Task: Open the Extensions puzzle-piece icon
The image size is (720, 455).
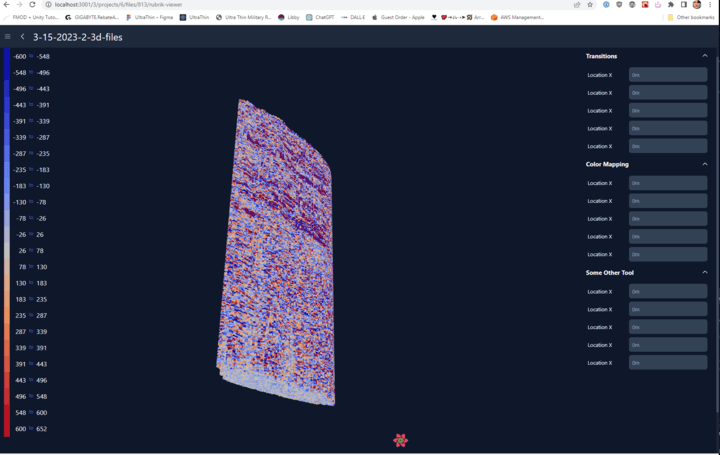Action: point(671,5)
